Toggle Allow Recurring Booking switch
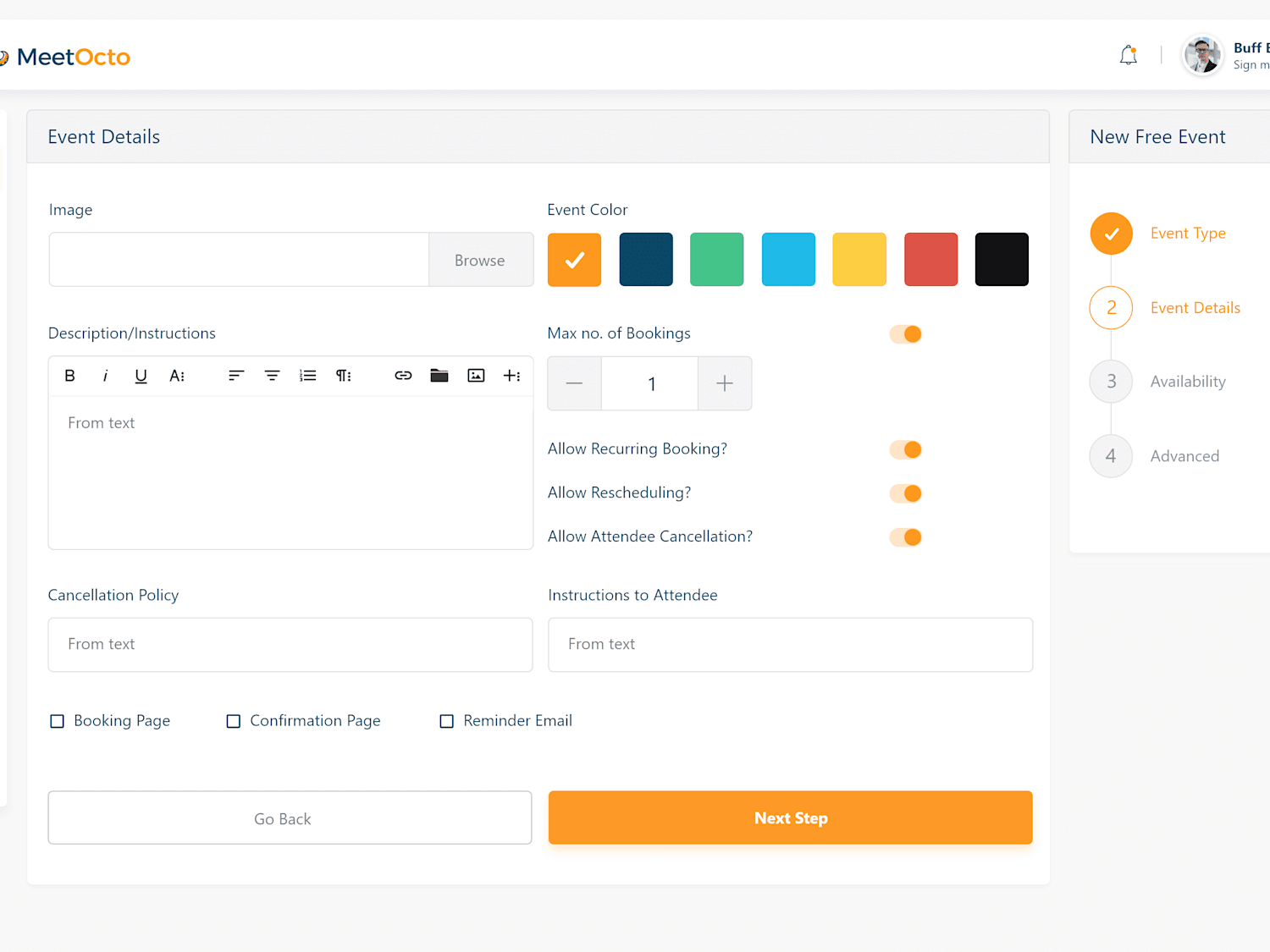The image size is (1270, 952). (905, 449)
